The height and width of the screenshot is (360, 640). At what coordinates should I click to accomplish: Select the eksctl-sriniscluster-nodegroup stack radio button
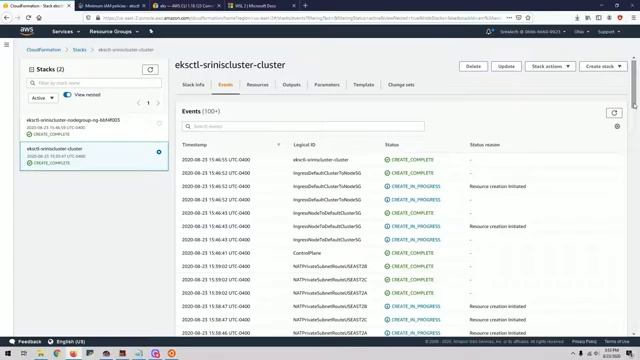(x=159, y=123)
